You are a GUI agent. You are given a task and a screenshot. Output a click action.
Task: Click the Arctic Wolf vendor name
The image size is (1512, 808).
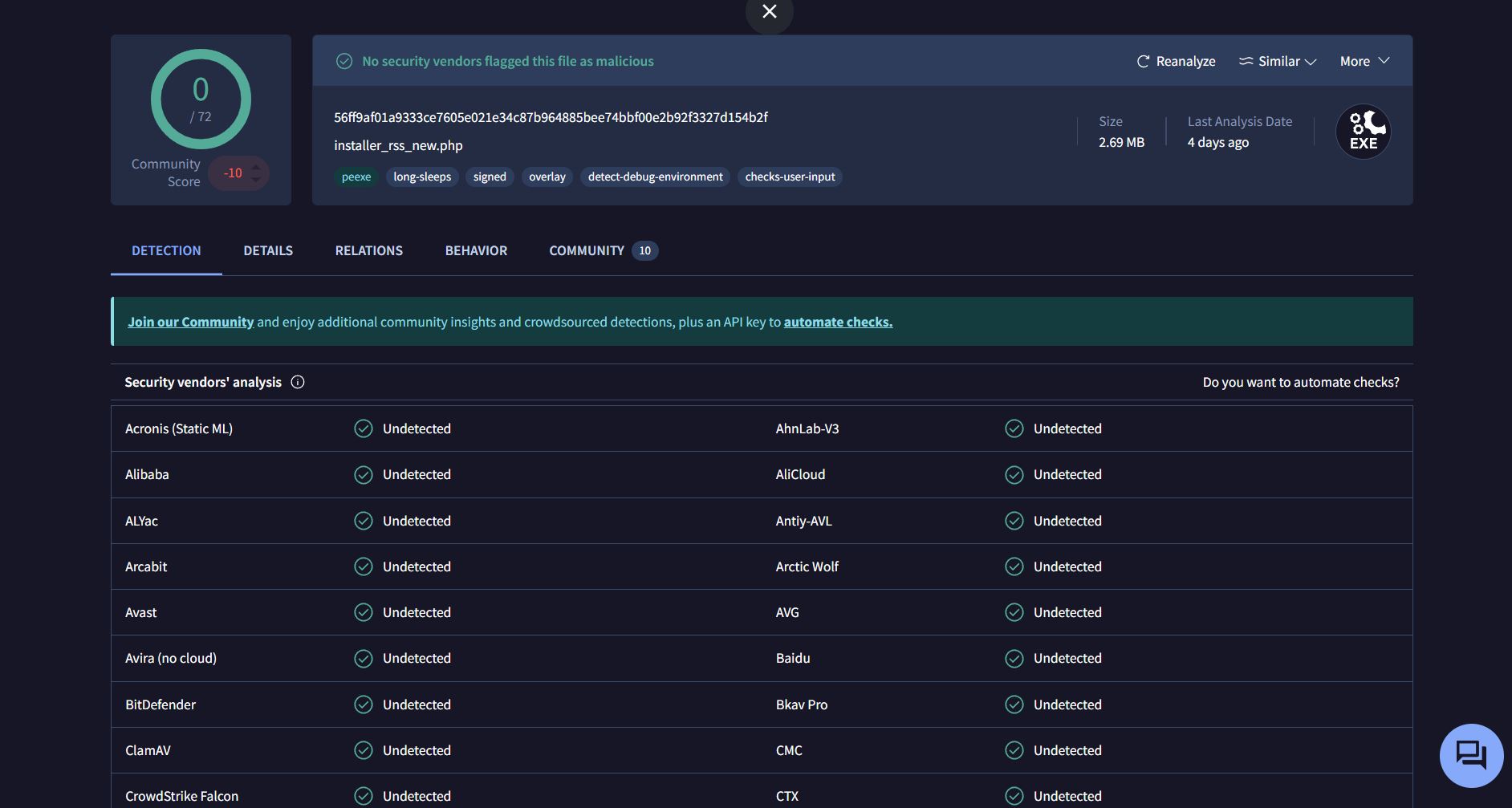[x=807, y=566]
